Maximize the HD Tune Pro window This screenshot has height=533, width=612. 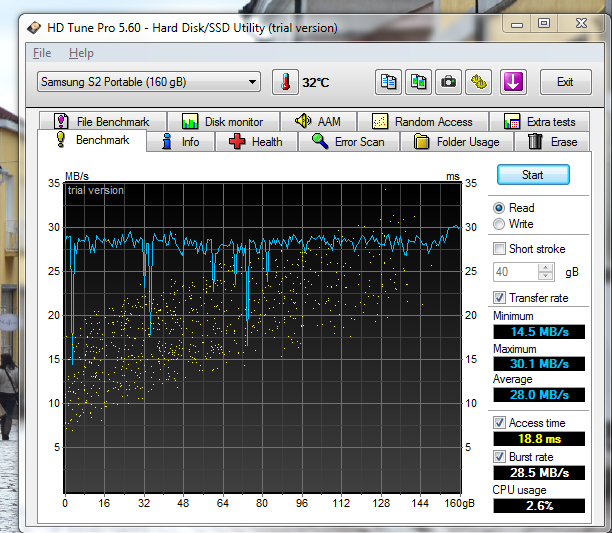(544, 23)
